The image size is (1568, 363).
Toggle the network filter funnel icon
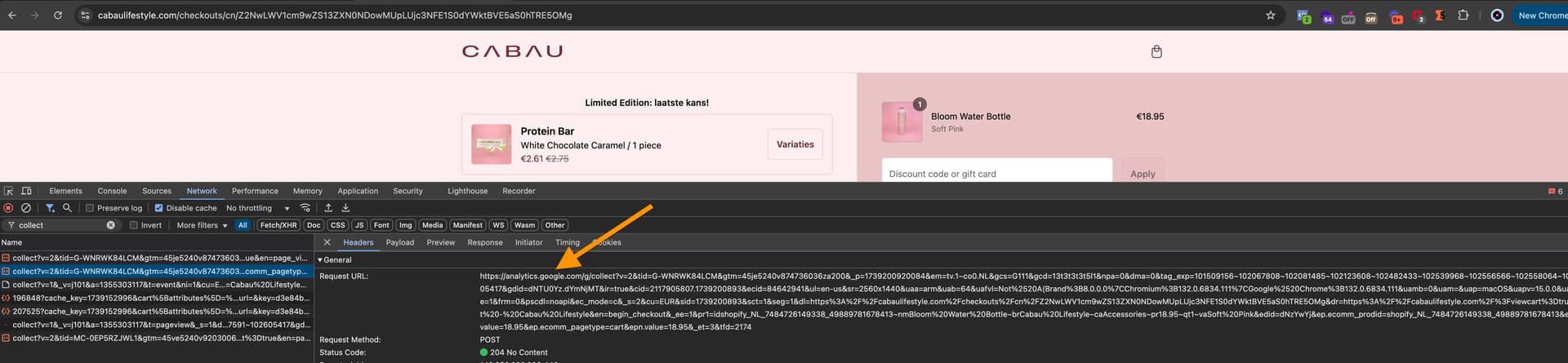[x=50, y=208]
